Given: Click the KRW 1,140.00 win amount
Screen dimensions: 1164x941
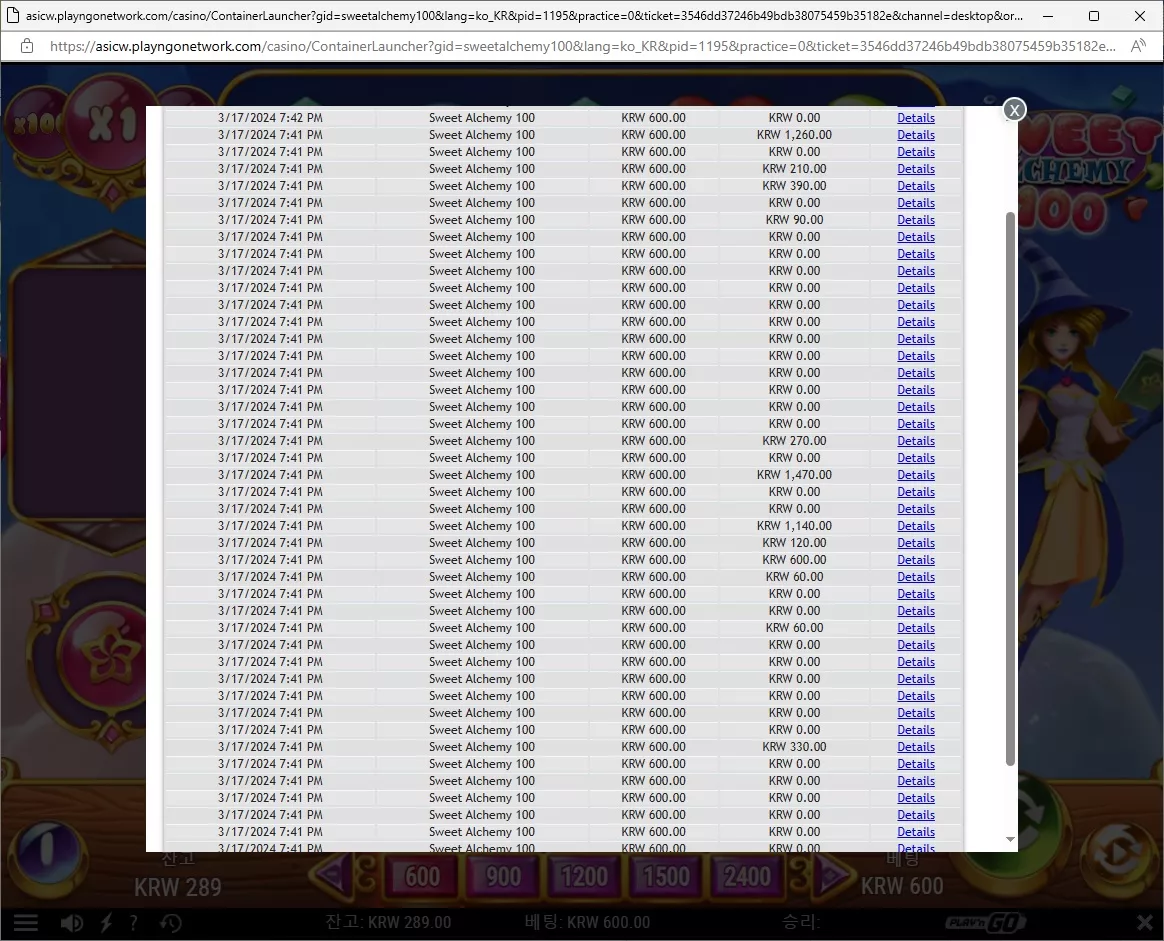Looking at the screenshot, I should pos(794,526).
